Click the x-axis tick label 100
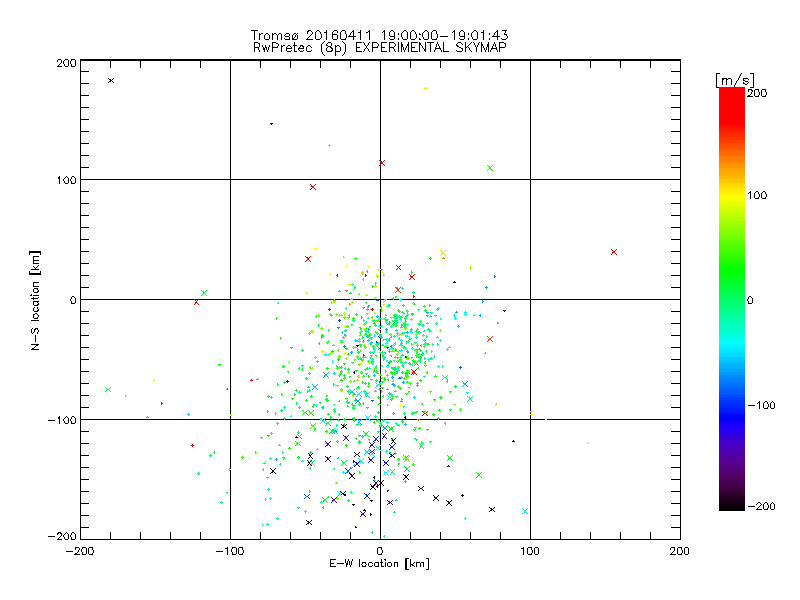 tap(530, 551)
